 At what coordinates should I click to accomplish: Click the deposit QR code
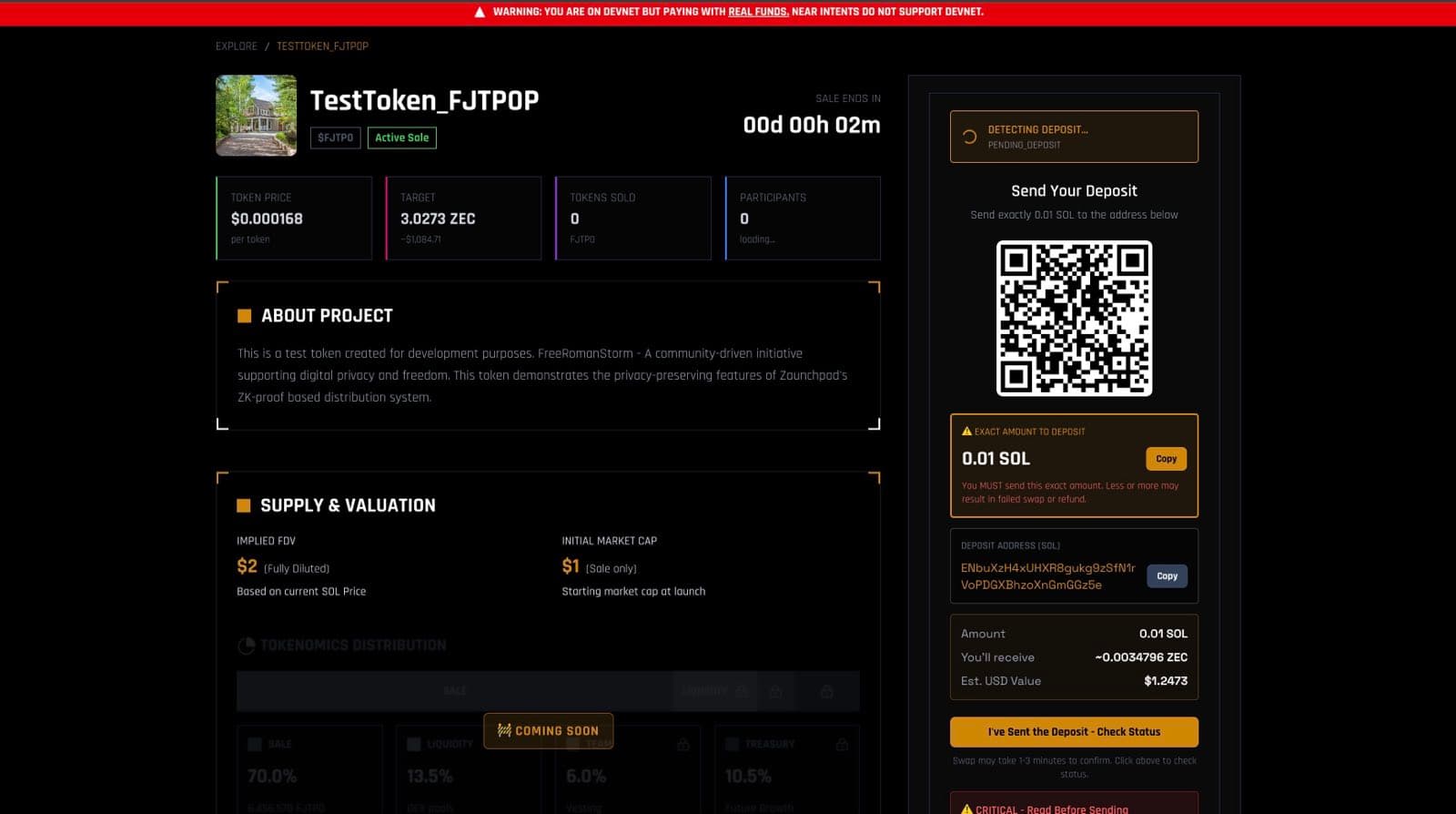pyautogui.click(x=1074, y=319)
